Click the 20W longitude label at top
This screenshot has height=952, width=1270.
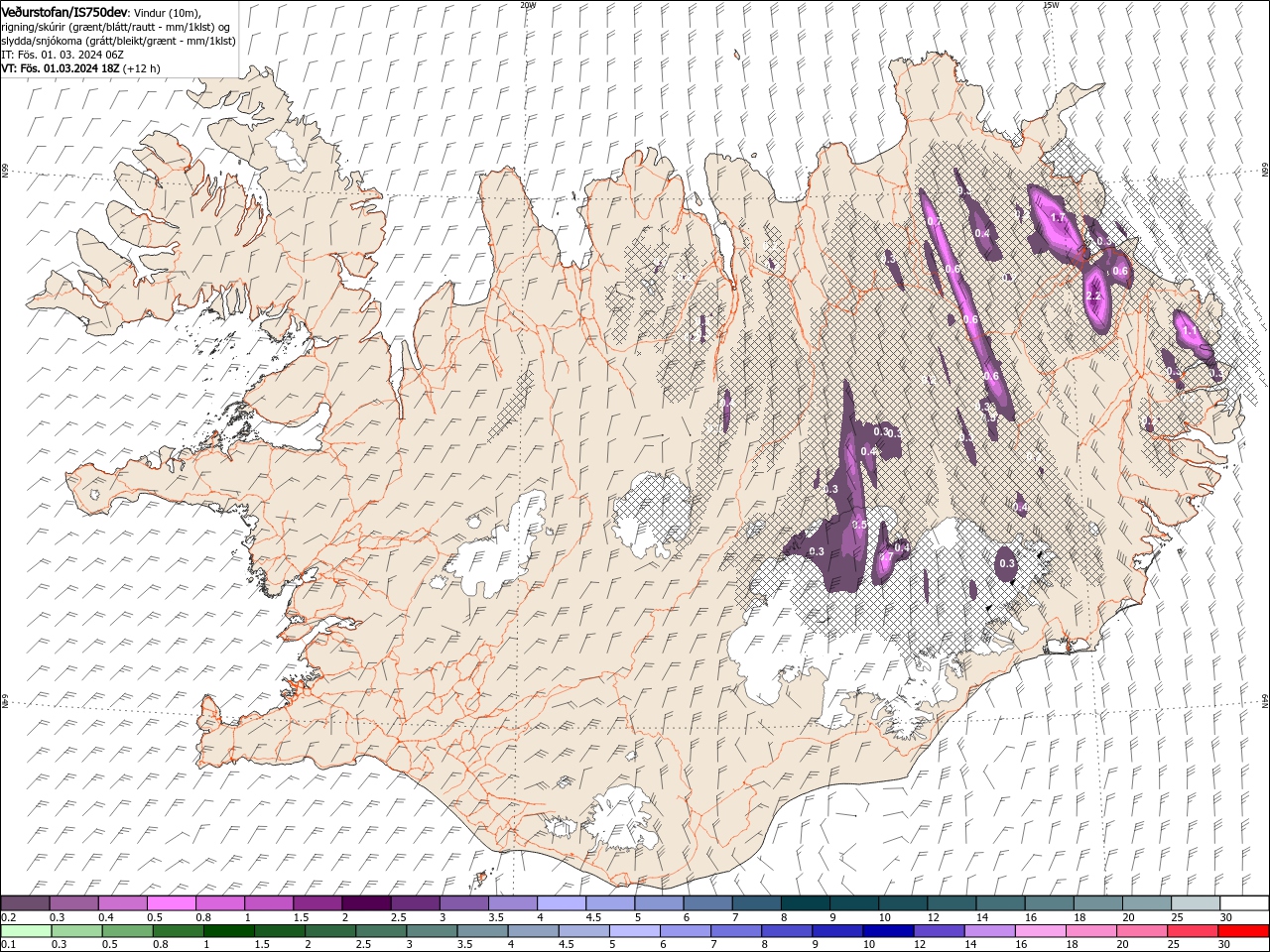point(528,4)
